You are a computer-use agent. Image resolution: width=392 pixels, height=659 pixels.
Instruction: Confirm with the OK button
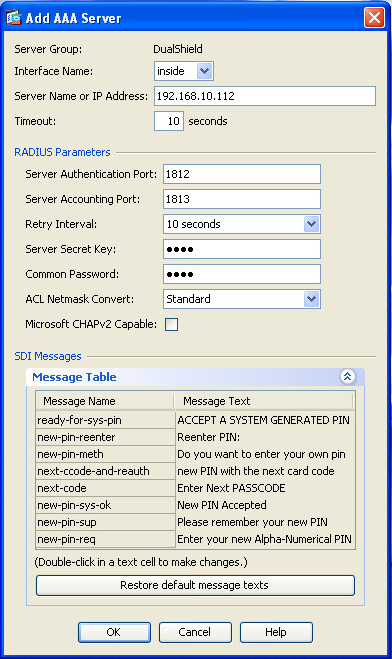point(114,632)
